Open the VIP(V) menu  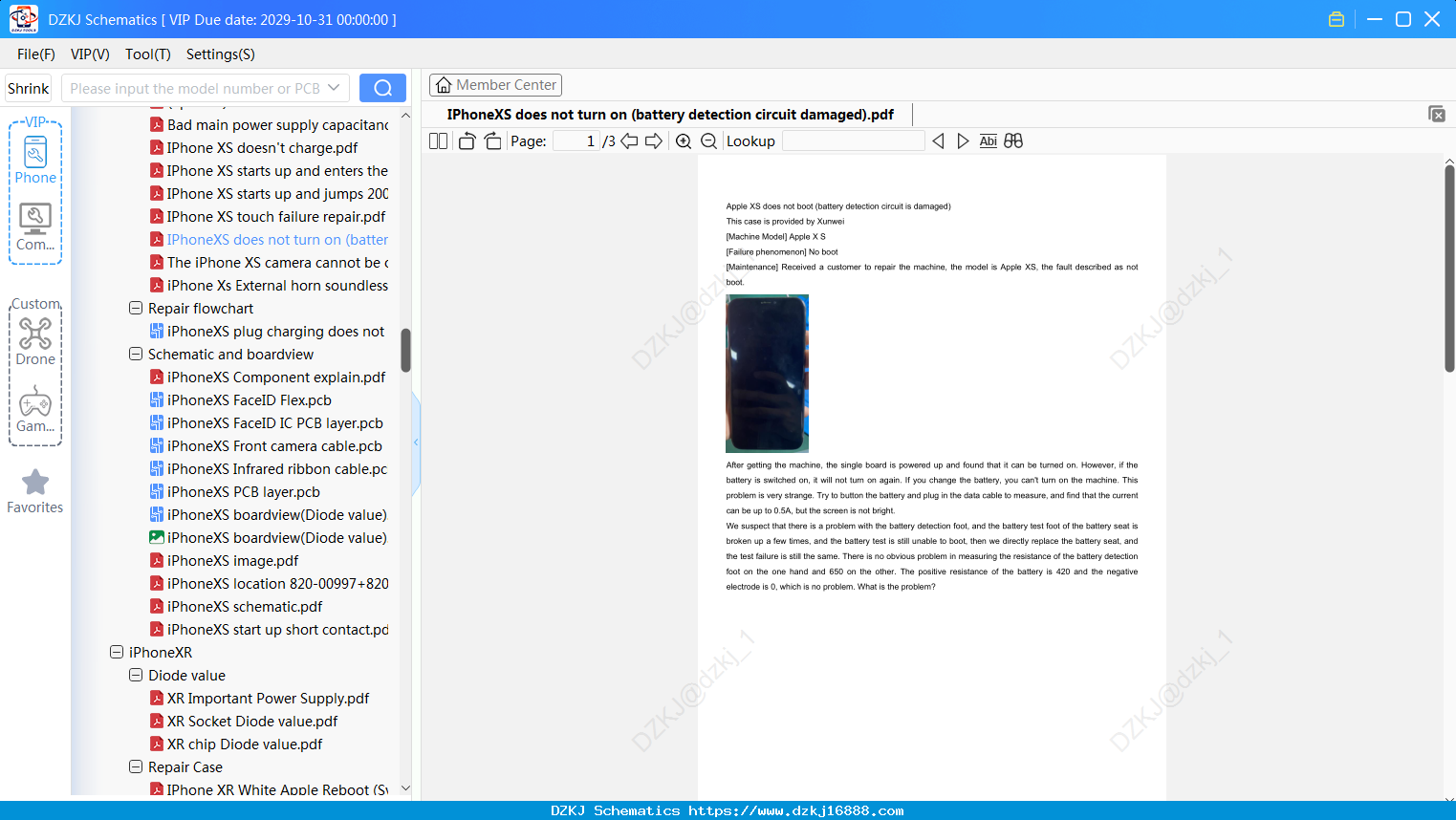pos(90,54)
